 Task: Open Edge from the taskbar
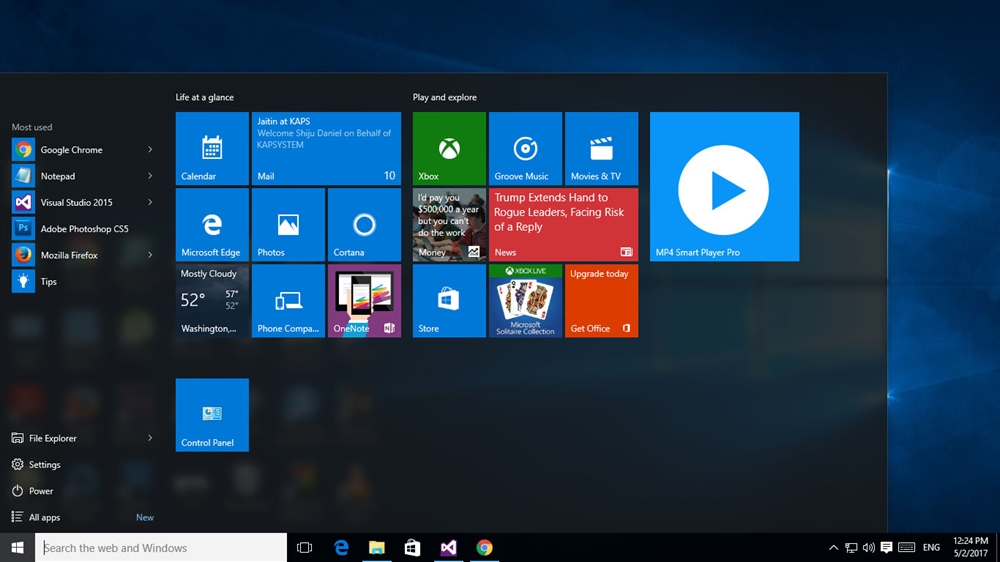click(341, 547)
